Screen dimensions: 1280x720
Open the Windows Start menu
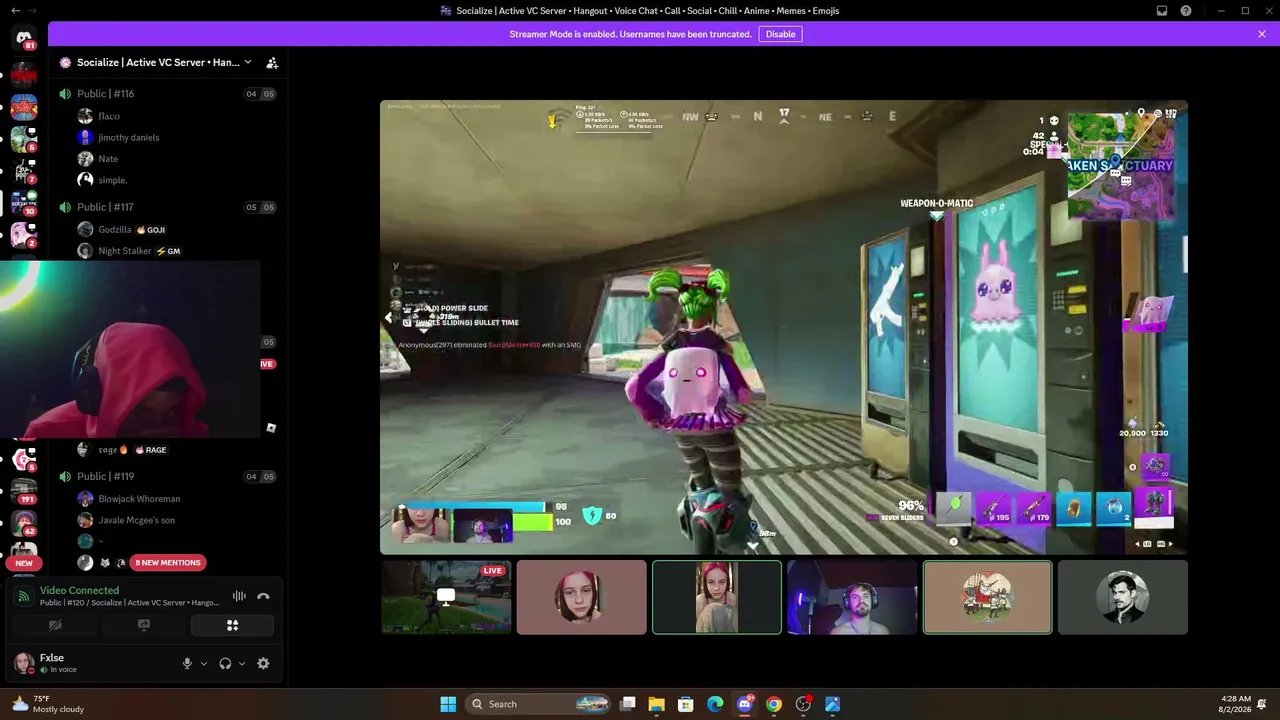448,704
